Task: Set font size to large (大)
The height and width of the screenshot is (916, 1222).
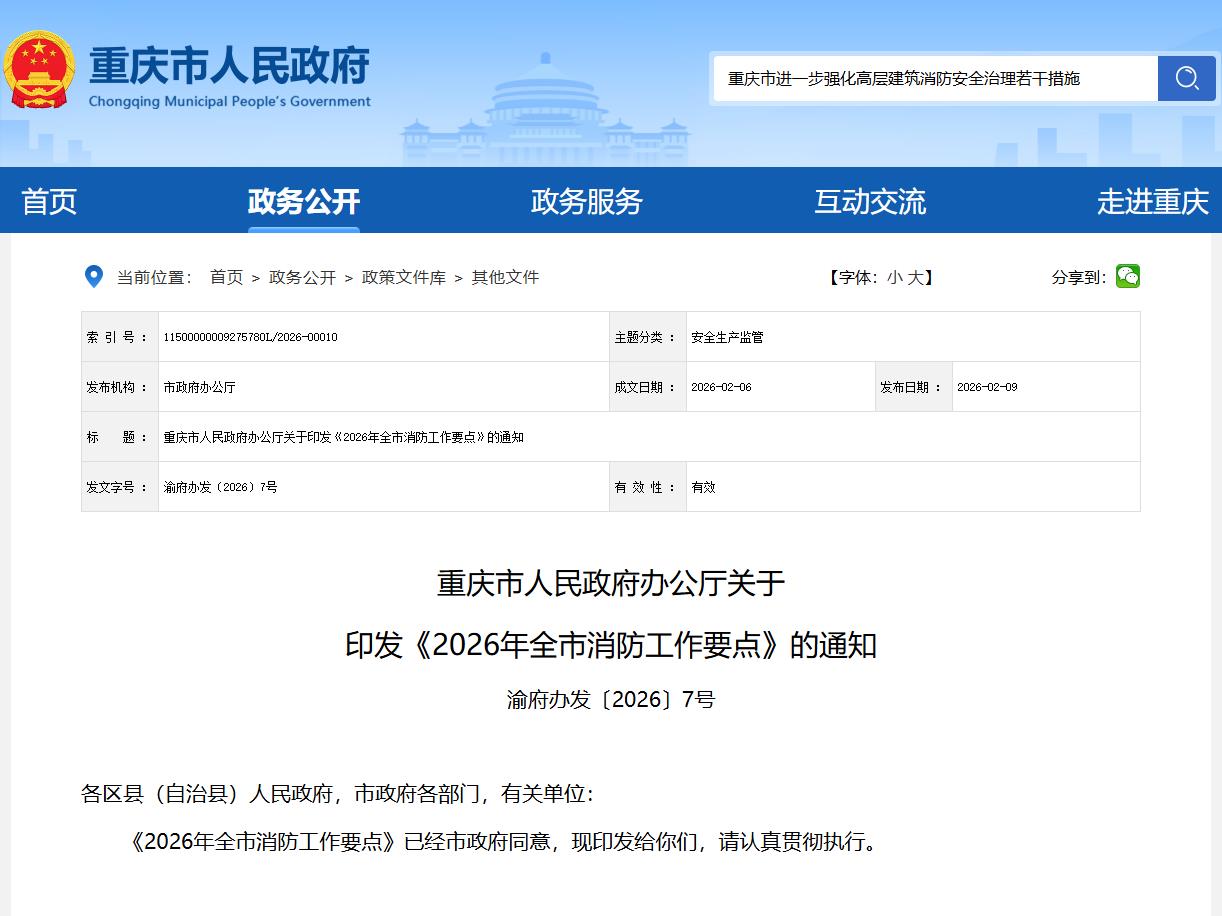Action: (x=916, y=278)
